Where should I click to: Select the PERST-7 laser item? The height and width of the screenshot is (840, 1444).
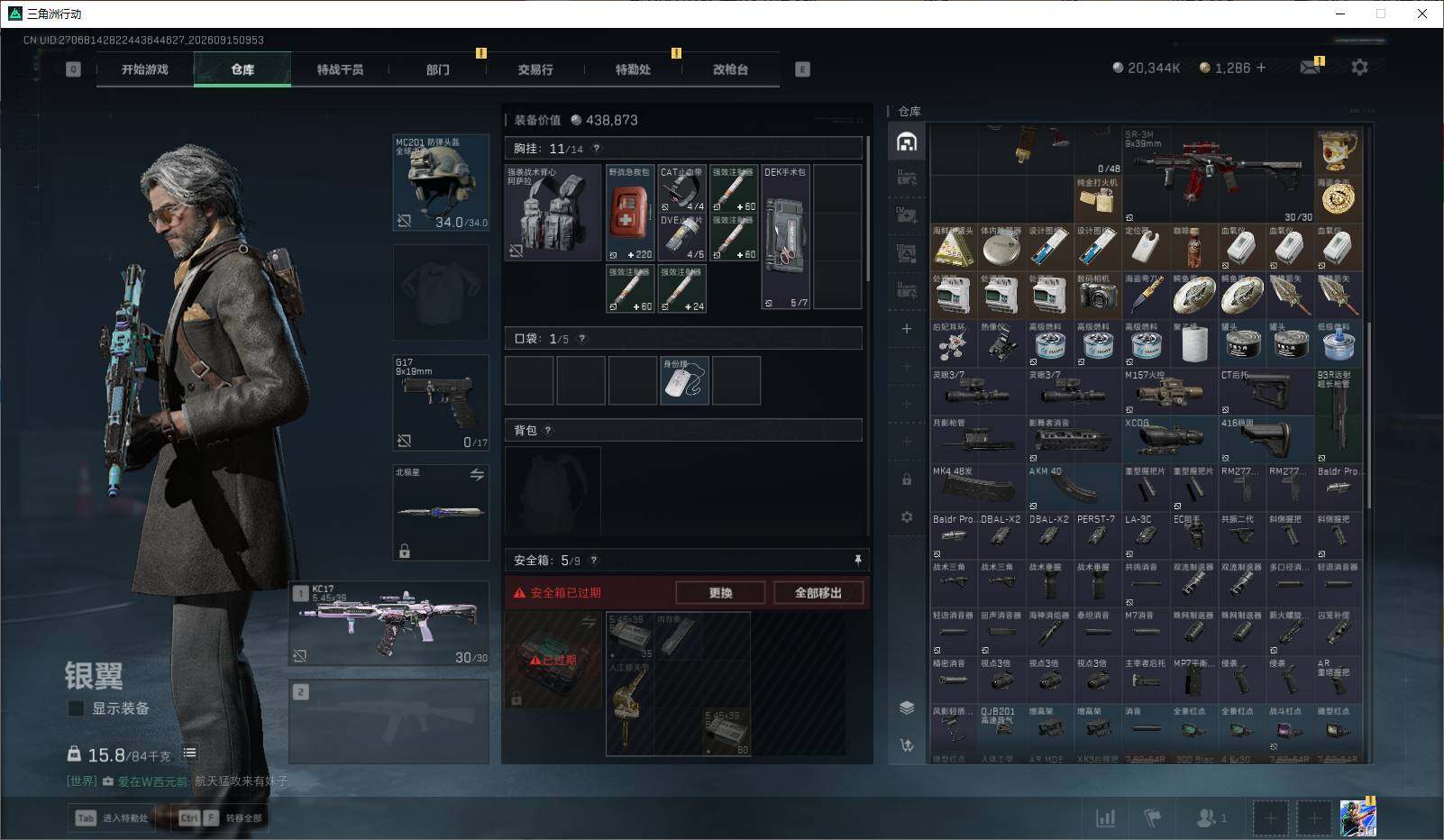[1098, 535]
